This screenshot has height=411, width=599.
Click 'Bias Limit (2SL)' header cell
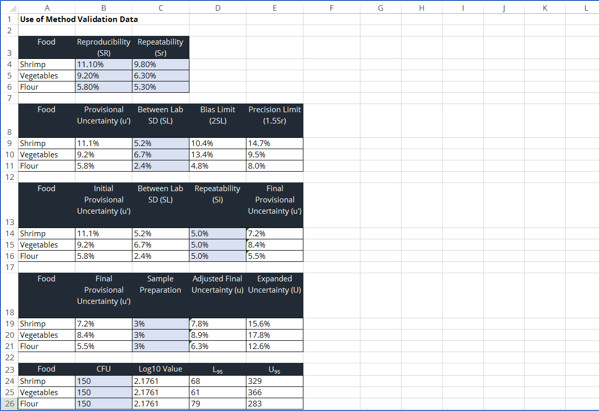tap(218, 121)
